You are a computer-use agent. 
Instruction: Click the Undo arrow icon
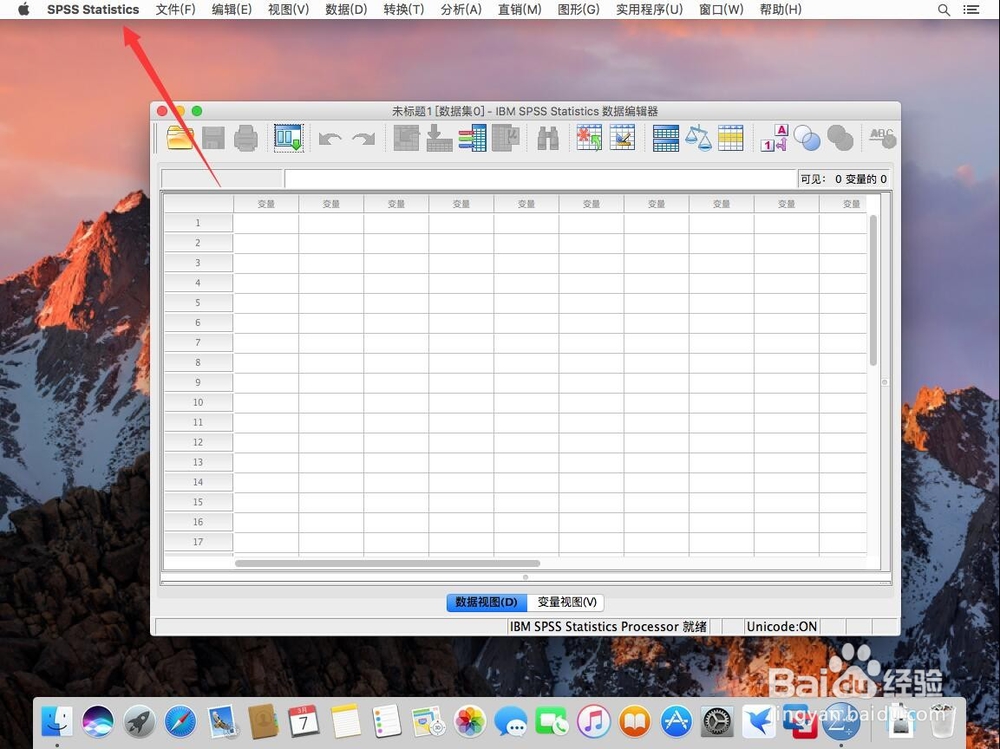click(x=330, y=138)
